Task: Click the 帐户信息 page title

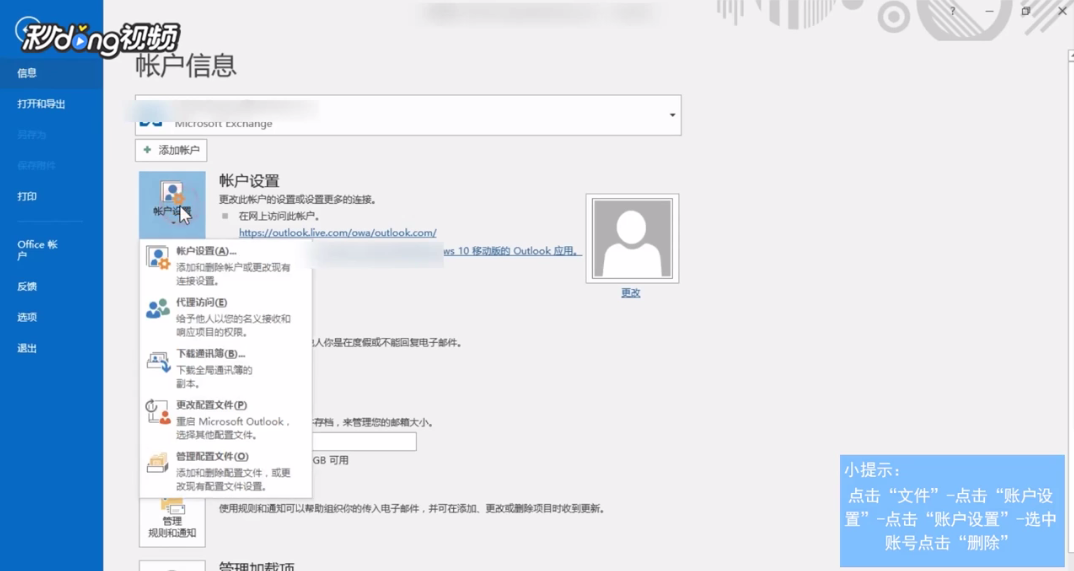Action: (186, 66)
